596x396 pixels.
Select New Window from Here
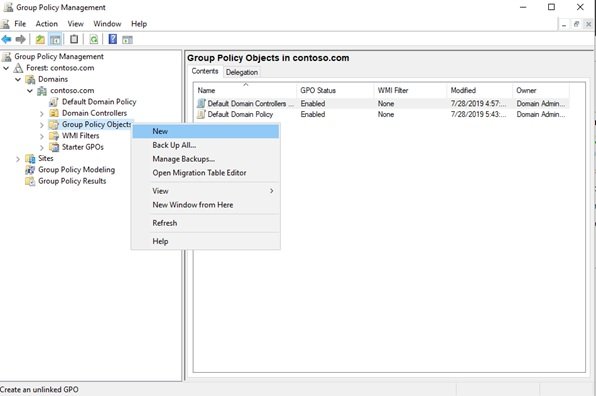[x=206, y=205]
